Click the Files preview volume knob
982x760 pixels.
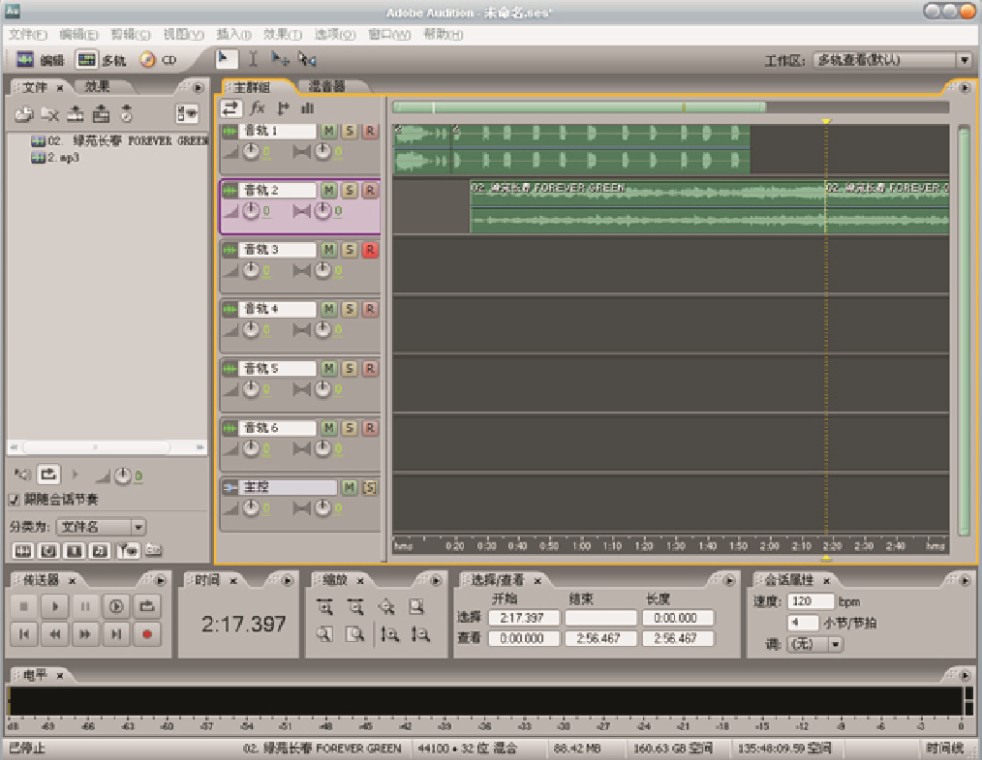tap(122, 476)
